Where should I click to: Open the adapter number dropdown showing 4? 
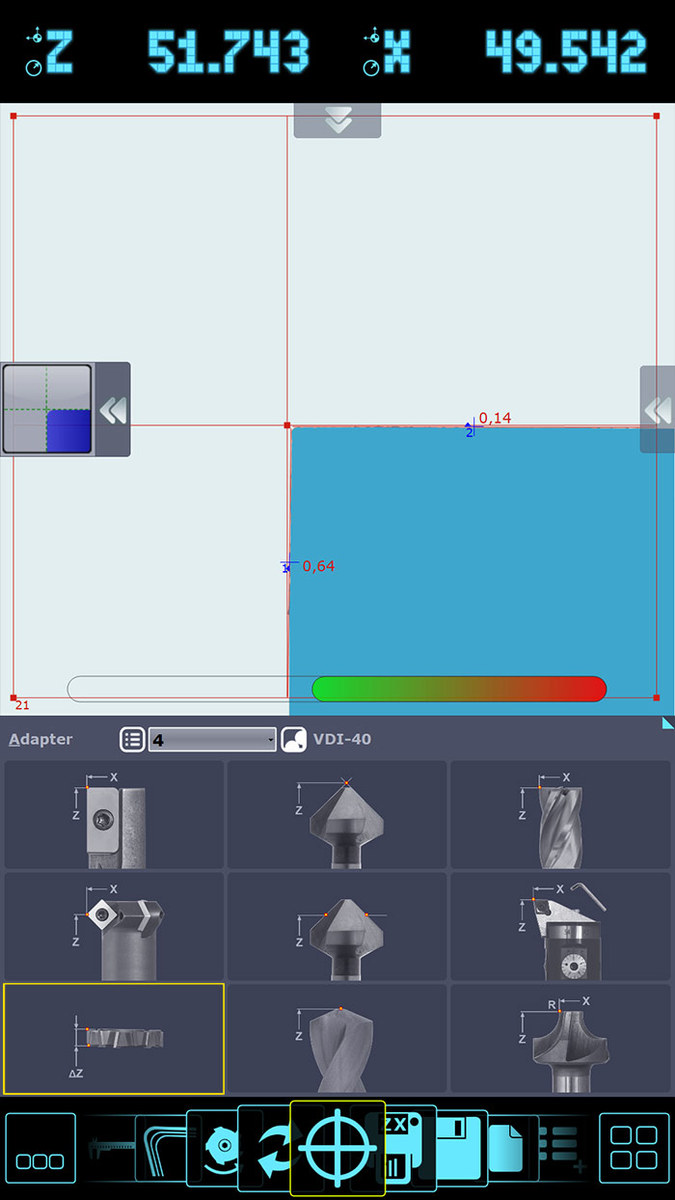(212, 740)
